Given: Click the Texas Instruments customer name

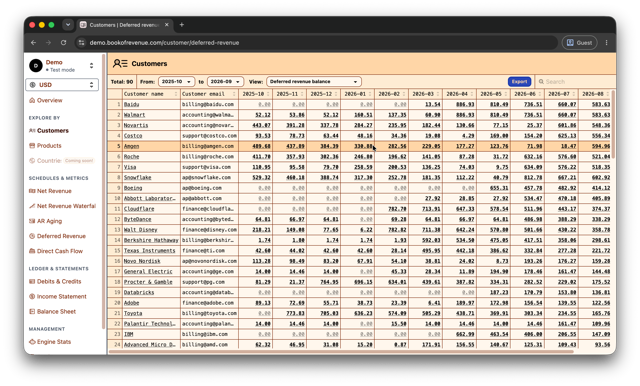Looking at the screenshot, I should tap(149, 251).
